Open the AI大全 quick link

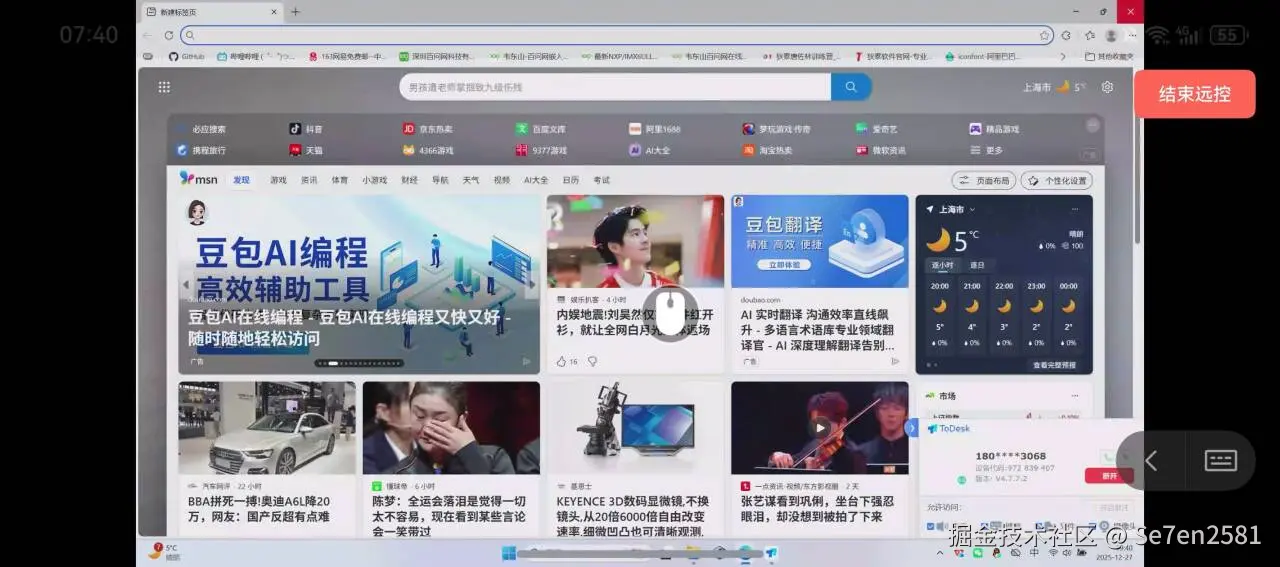pos(650,150)
